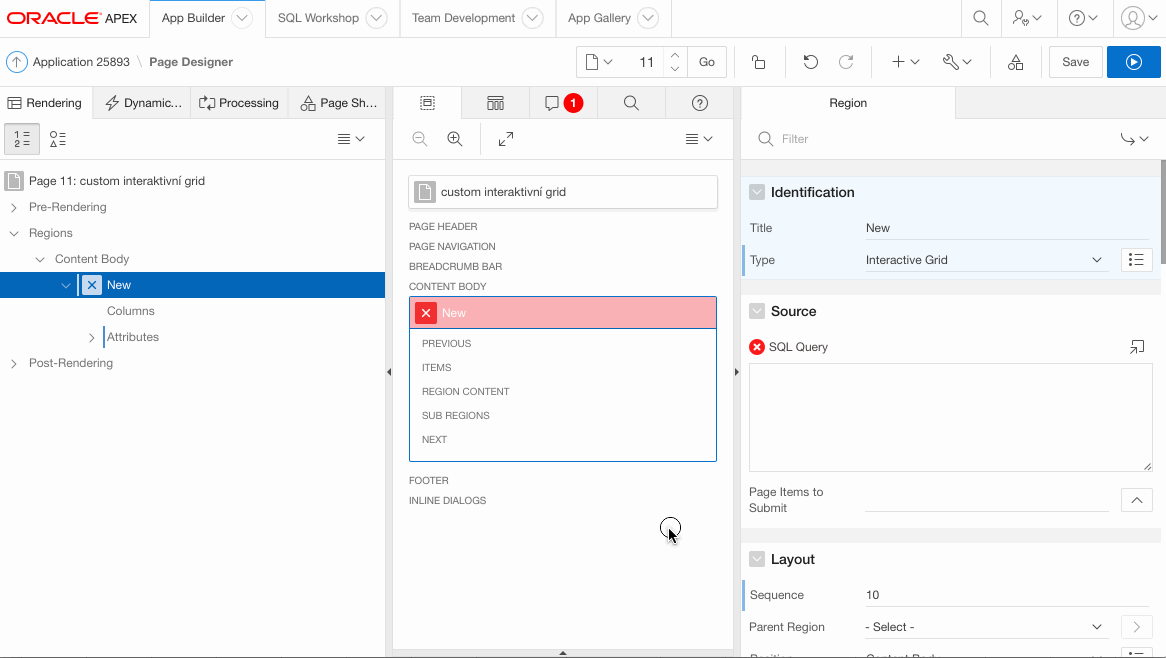The image size is (1166, 658).
Task: Open the Type dropdown Interactive Grid
Action: point(985,260)
